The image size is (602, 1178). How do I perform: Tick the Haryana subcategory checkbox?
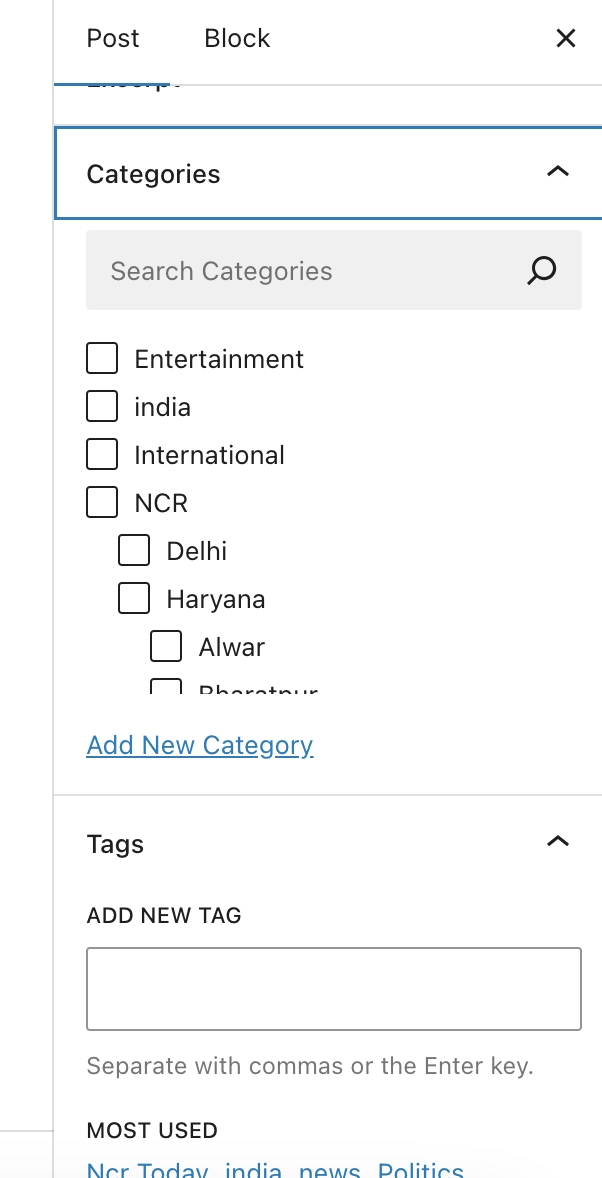(134, 598)
